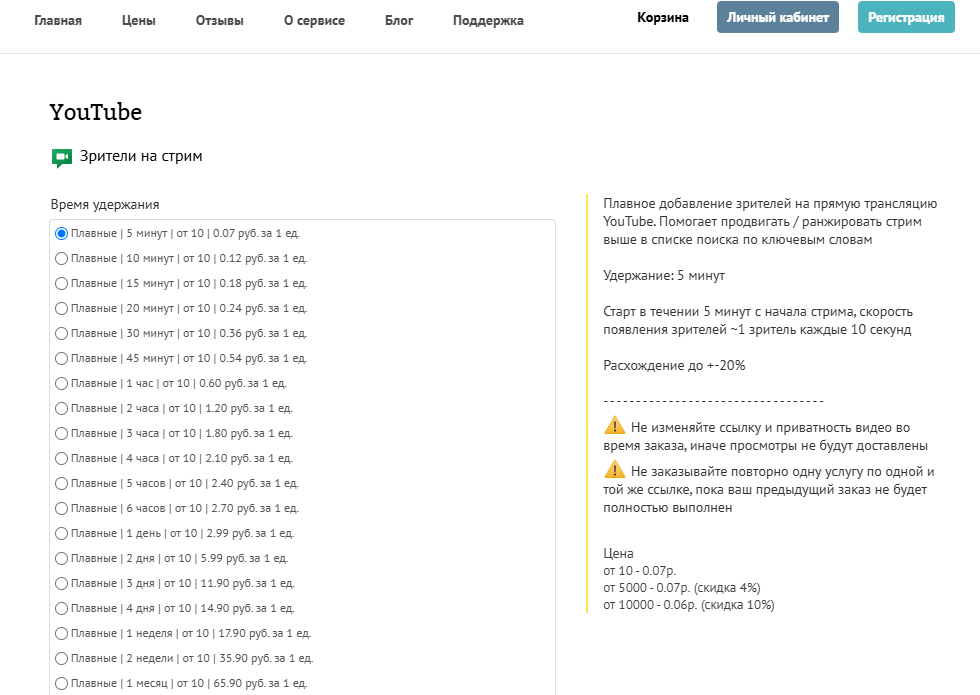The width and height of the screenshot is (980, 695).
Task: Click the от 10000 скидка 10% price line
Action: coord(689,605)
